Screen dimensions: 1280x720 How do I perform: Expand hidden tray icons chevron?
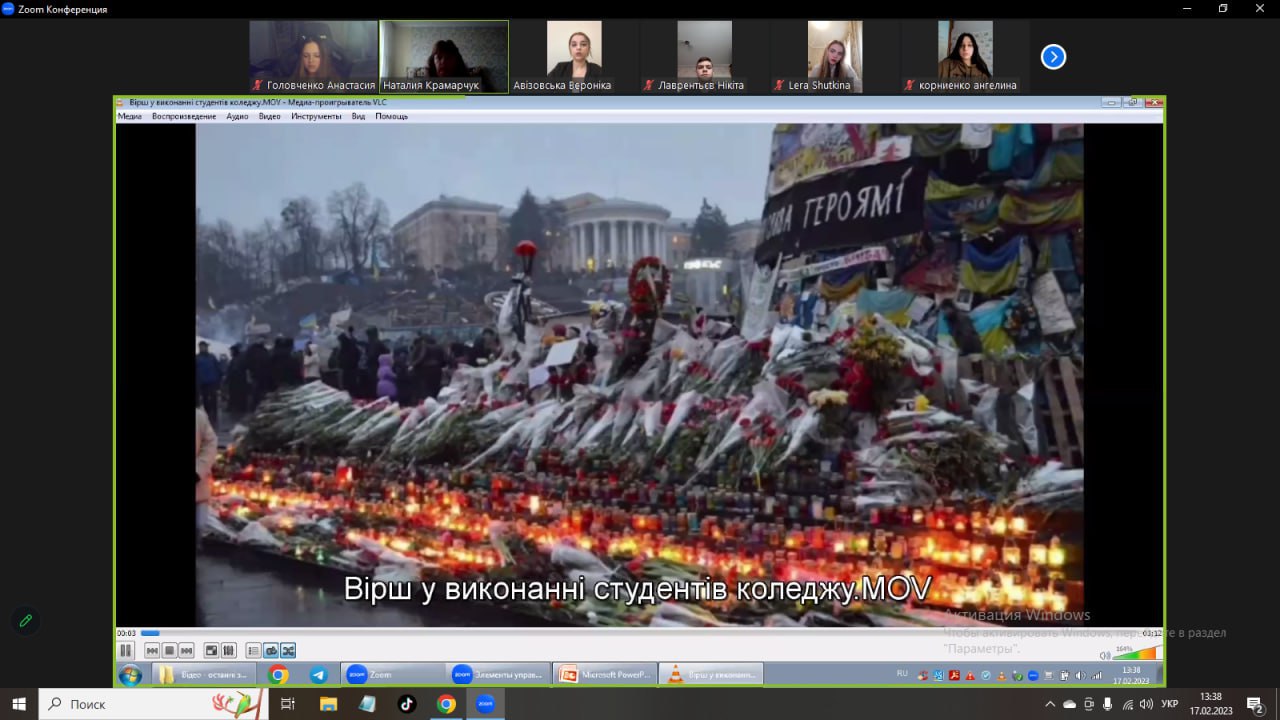pos(1049,704)
